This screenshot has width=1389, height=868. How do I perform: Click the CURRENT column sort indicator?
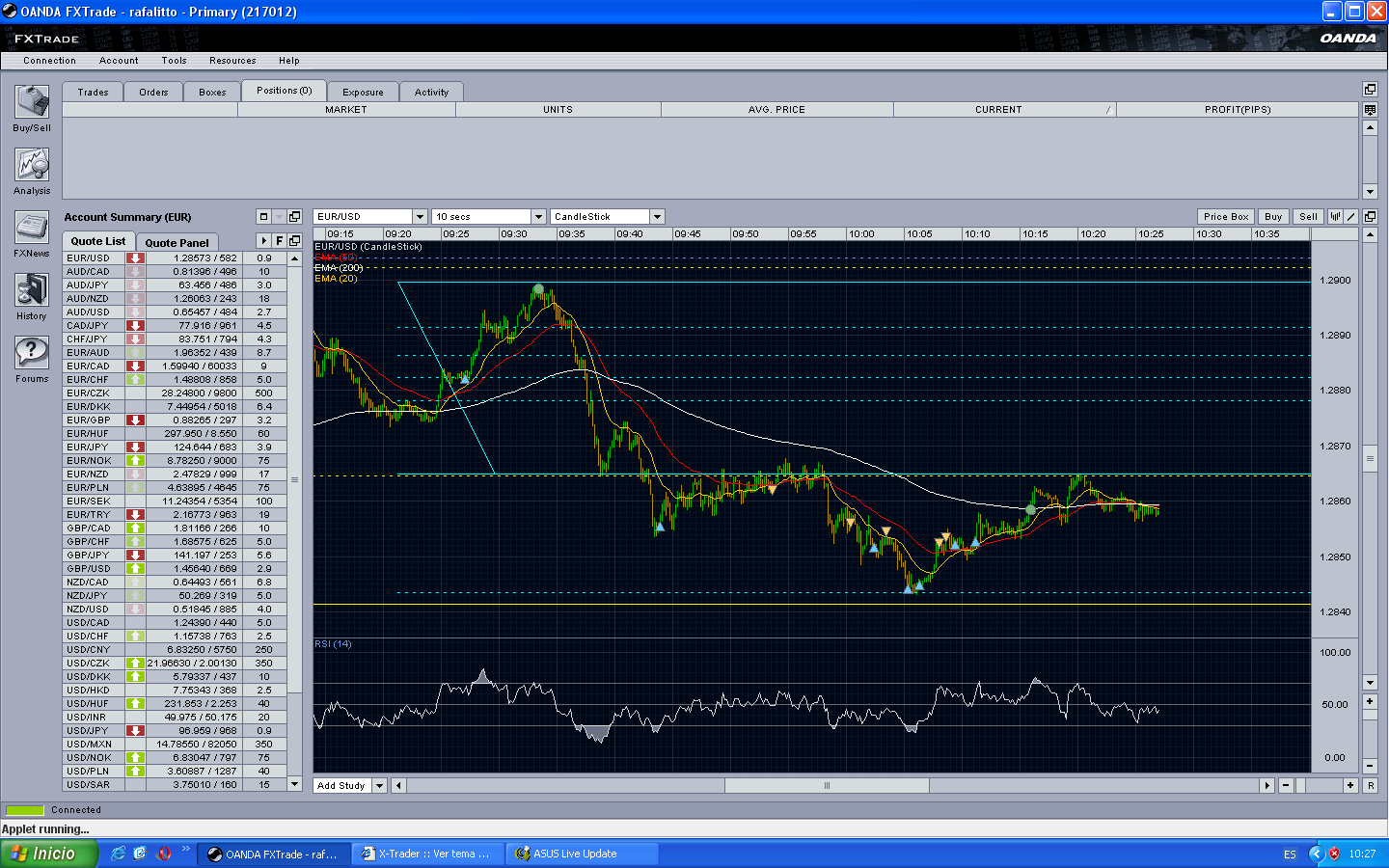[1109, 110]
